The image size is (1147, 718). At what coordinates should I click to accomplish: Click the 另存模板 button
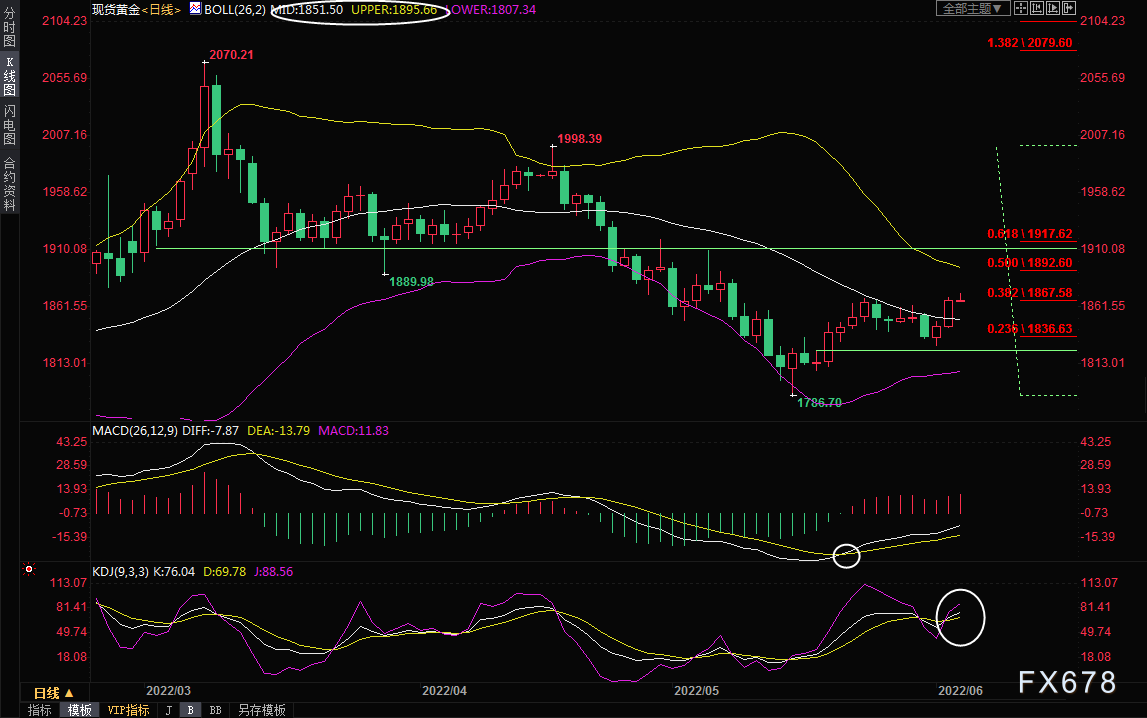point(262,710)
